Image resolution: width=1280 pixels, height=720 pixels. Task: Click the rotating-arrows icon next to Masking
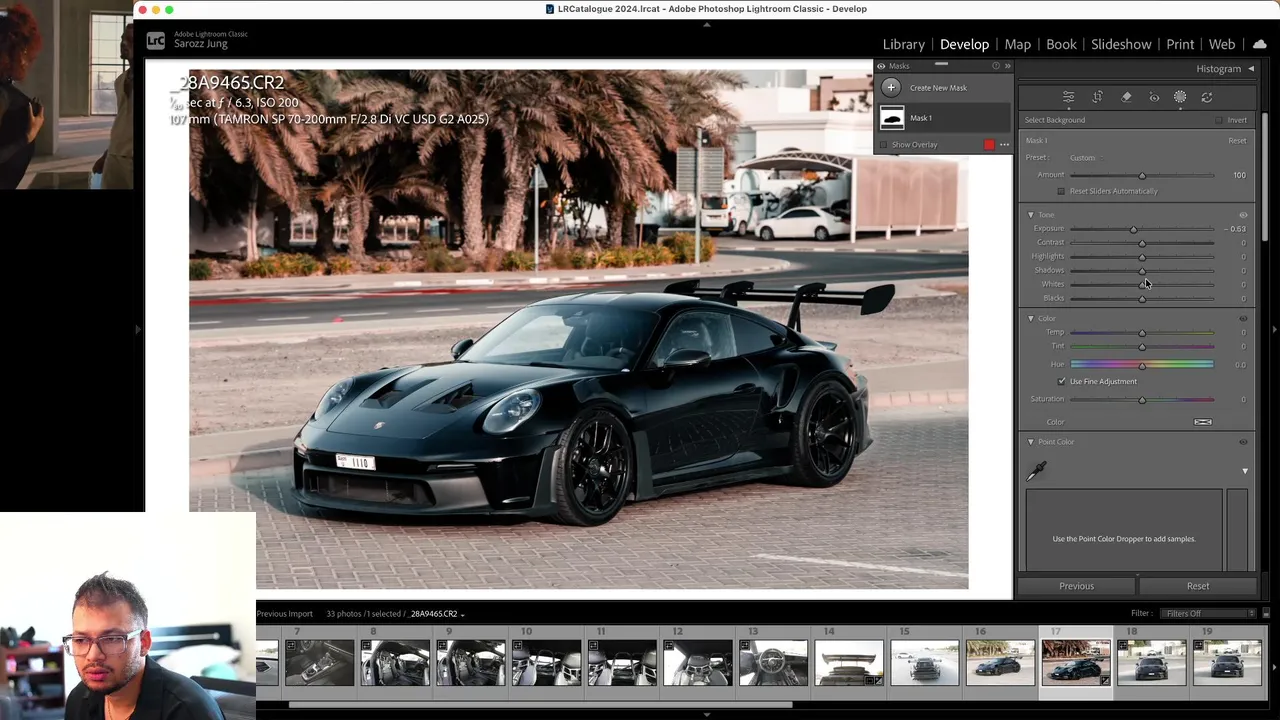click(x=1207, y=97)
